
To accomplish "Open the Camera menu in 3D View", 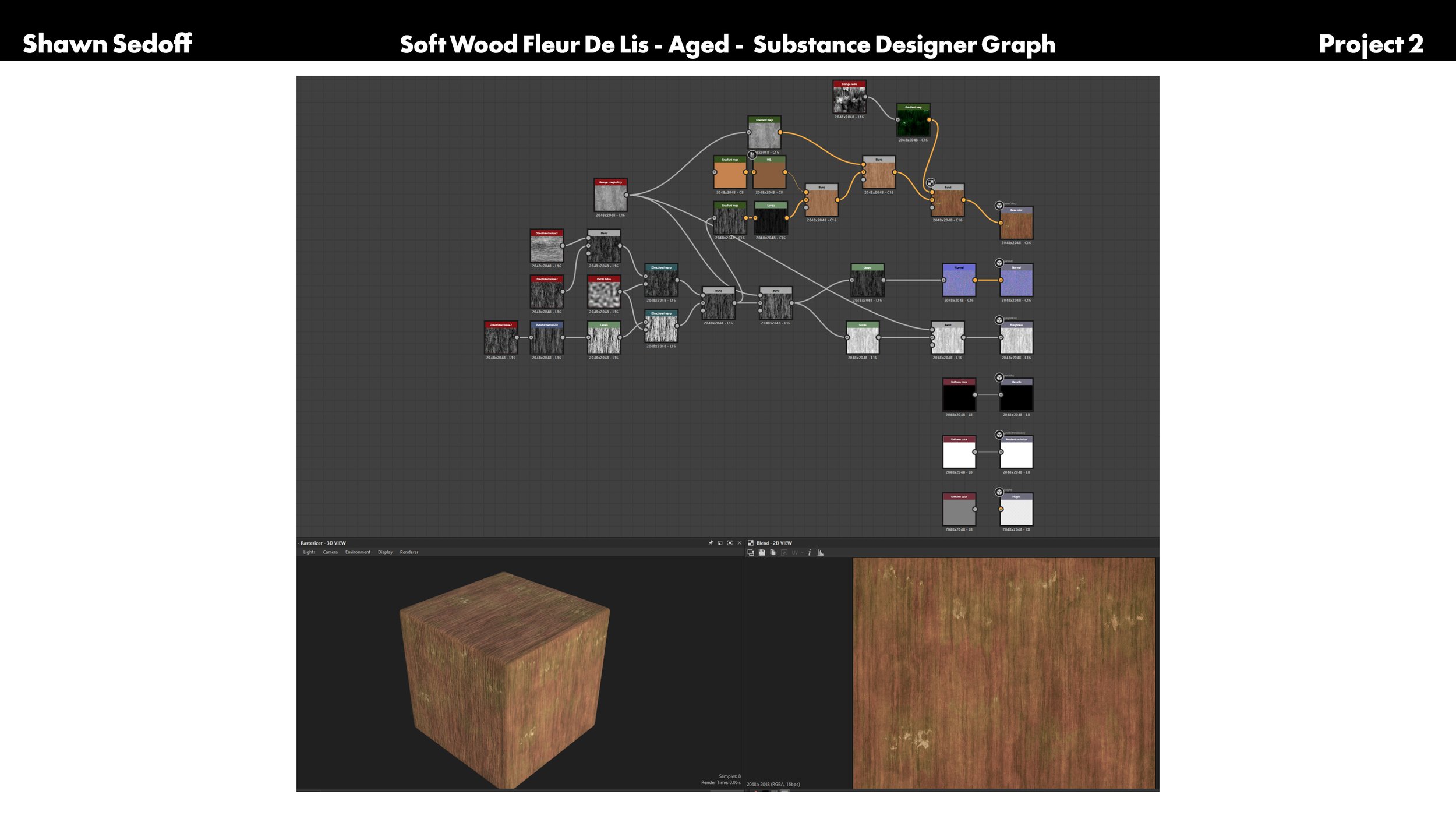I will click(x=330, y=552).
